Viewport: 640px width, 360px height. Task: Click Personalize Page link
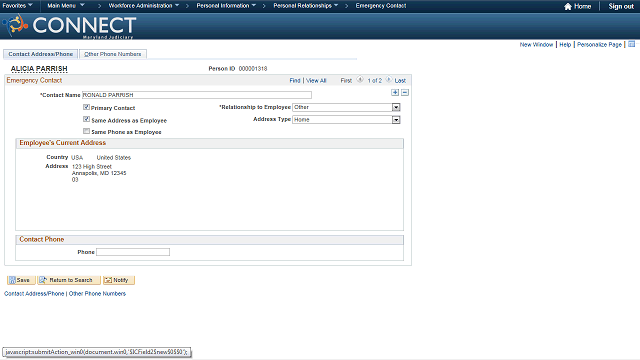(599, 44)
